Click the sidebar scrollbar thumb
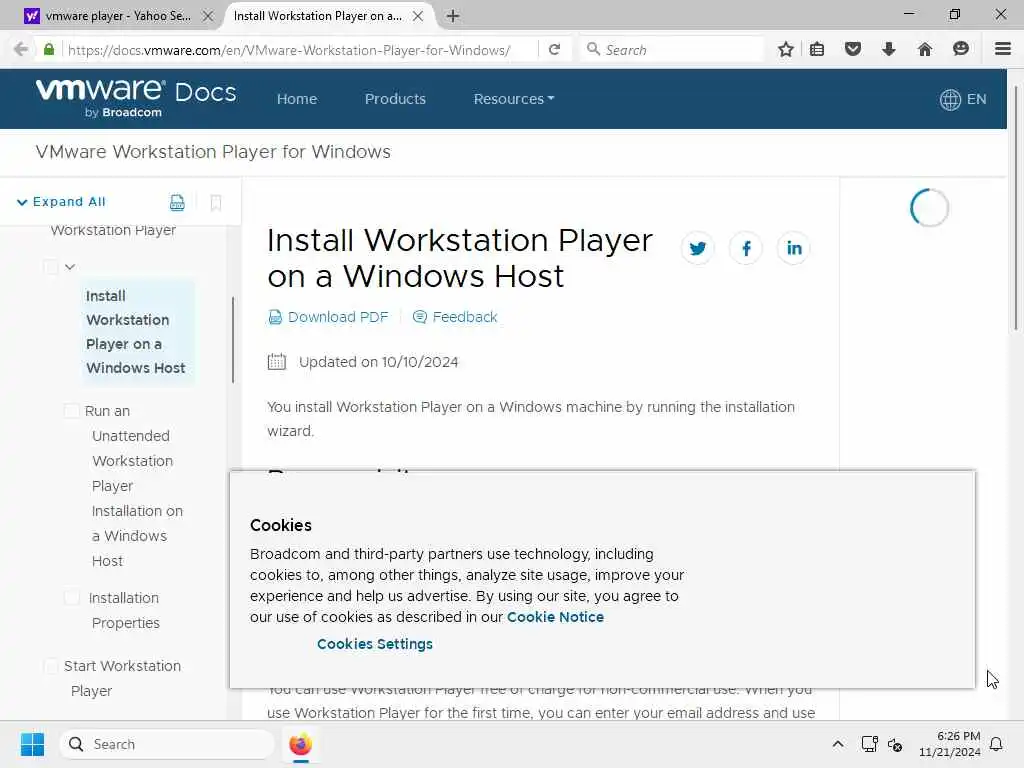This screenshot has width=1024, height=768. coord(233,340)
